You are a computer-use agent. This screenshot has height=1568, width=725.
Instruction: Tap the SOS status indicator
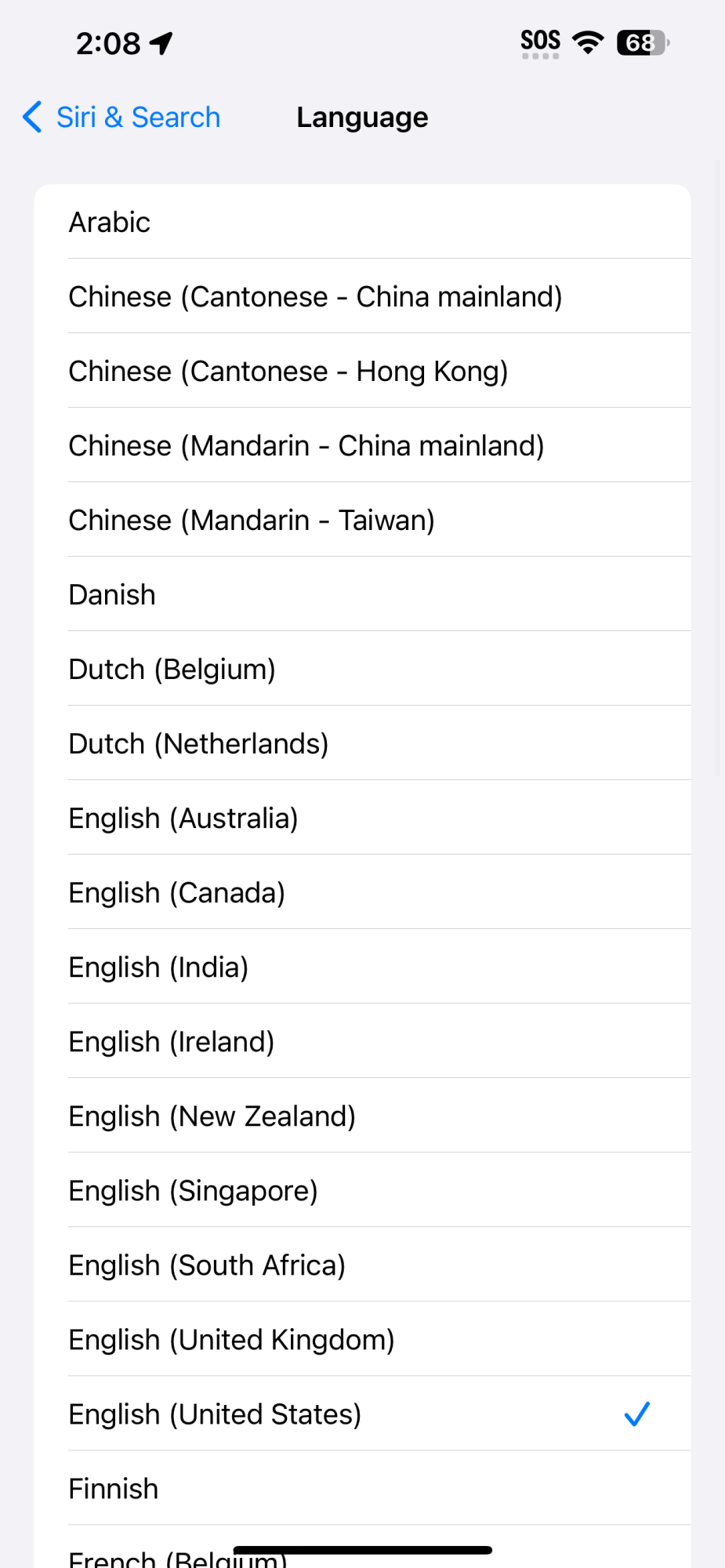click(540, 42)
